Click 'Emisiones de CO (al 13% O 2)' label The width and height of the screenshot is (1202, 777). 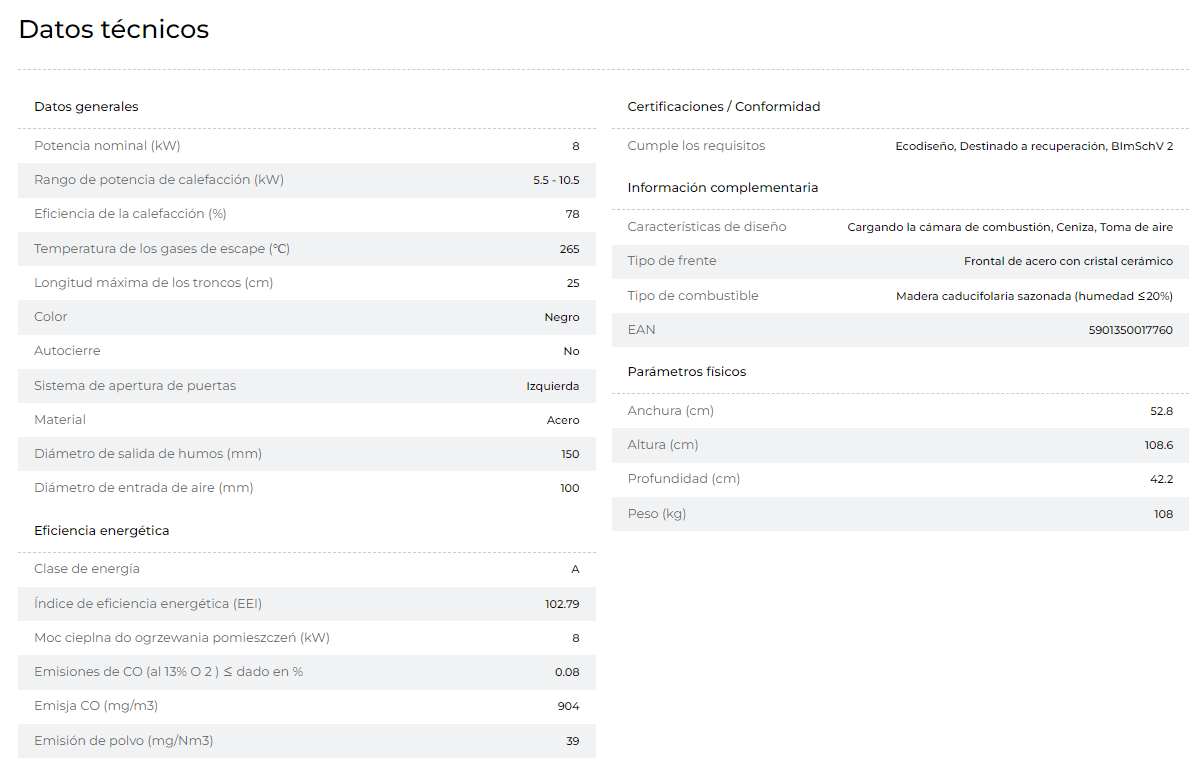168,672
